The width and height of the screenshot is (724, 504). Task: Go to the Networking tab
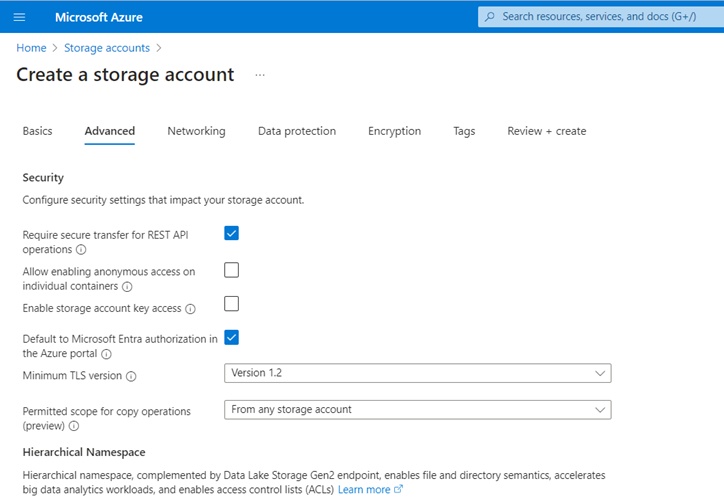[x=196, y=131]
